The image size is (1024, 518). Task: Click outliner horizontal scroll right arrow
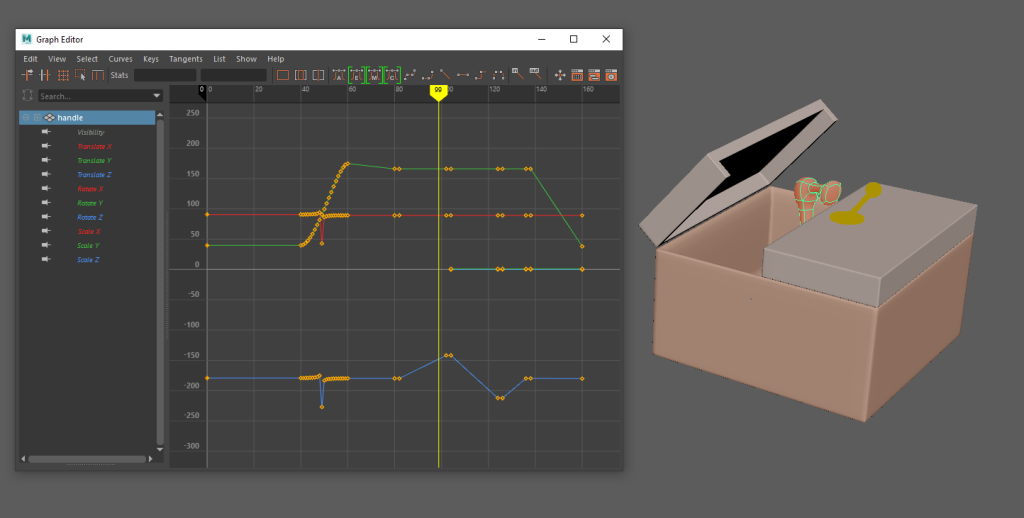[151, 459]
